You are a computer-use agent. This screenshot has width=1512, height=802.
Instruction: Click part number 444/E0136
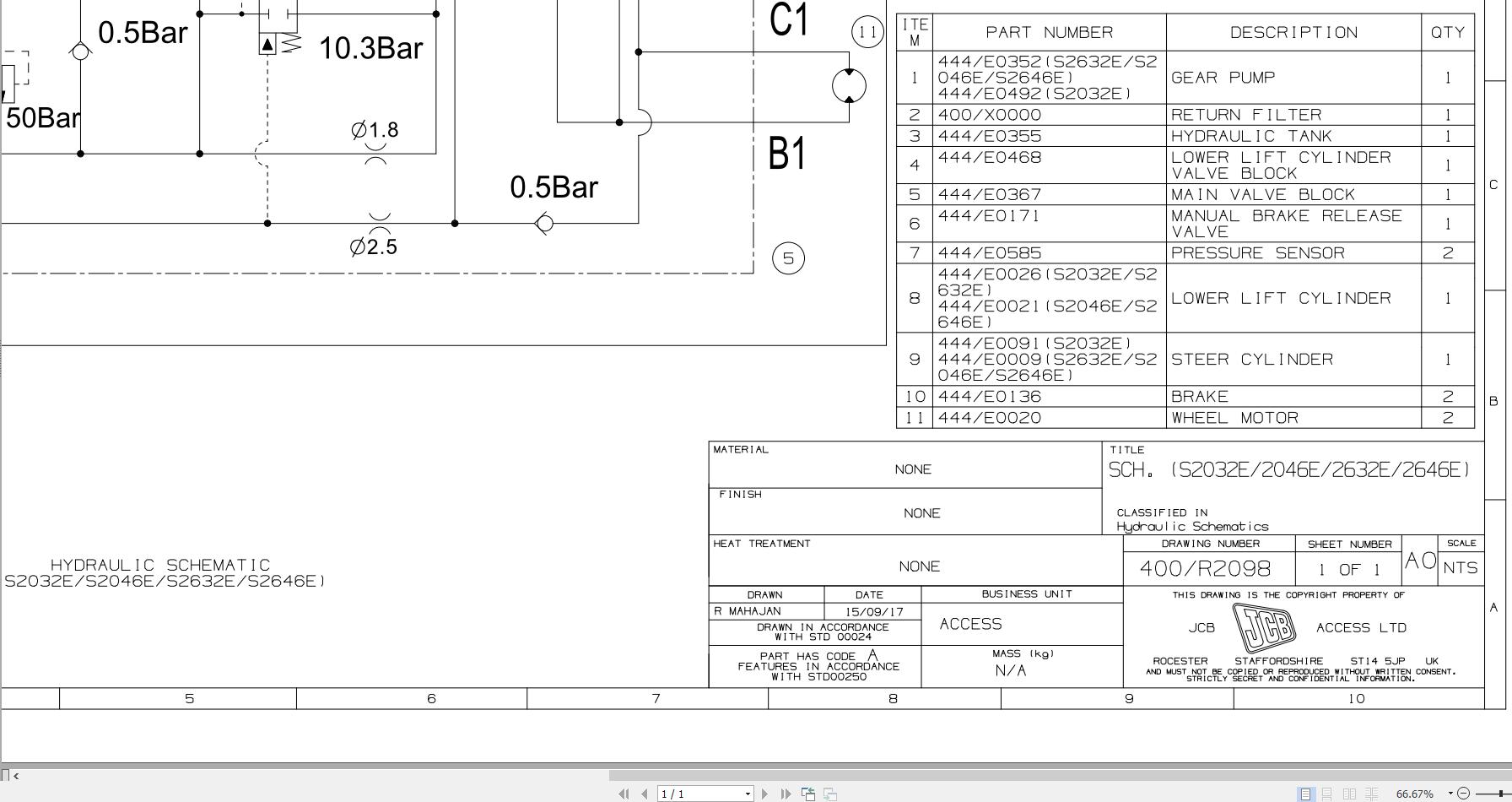(x=989, y=397)
